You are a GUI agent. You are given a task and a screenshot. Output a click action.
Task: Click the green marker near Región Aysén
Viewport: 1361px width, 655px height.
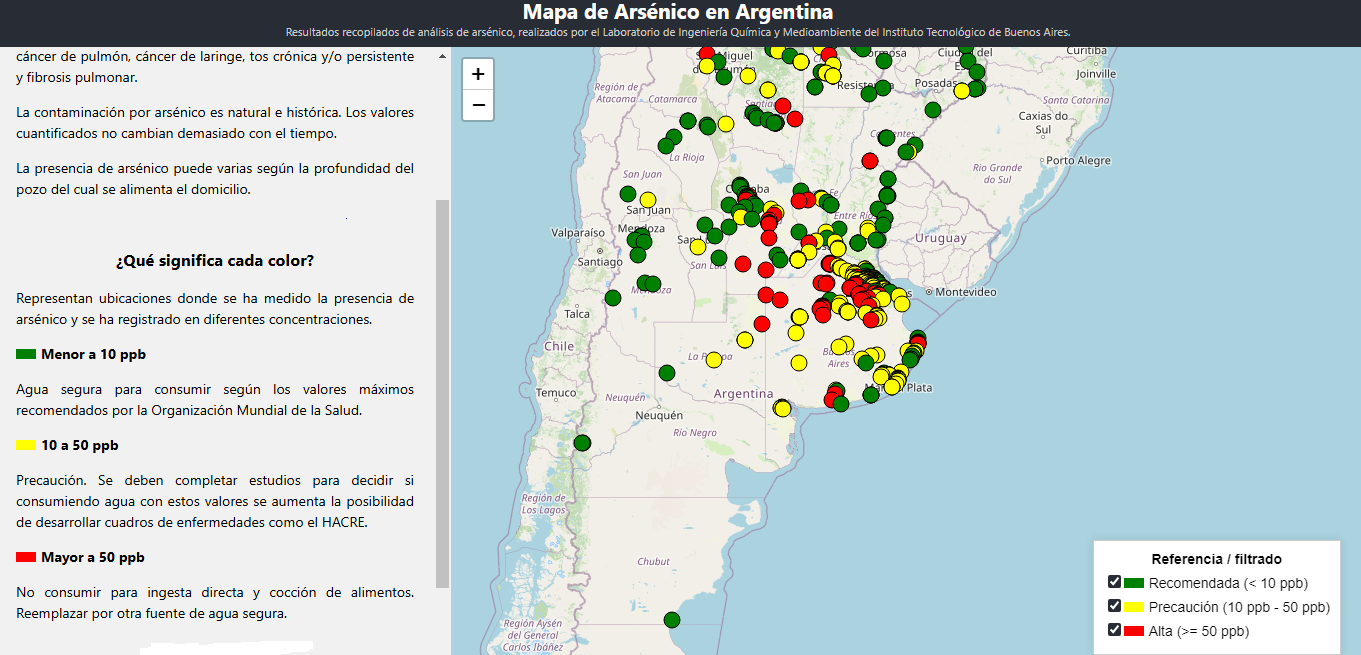(x=672, y=620)
